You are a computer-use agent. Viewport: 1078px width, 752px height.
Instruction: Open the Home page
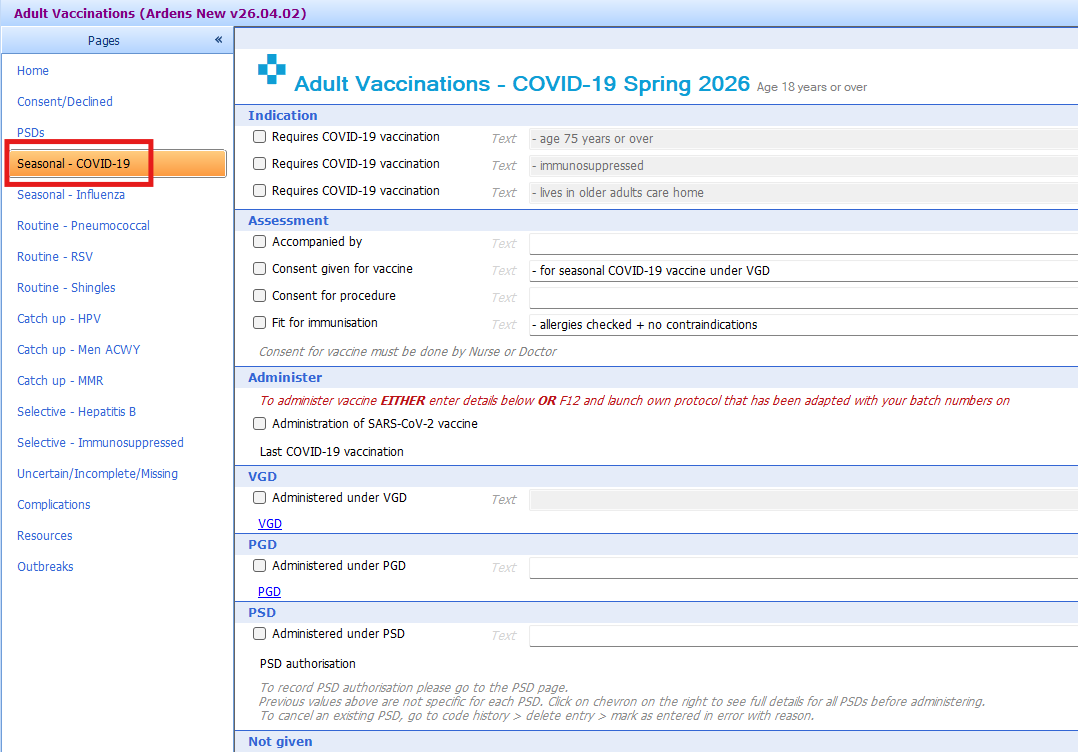click(33, 71)
